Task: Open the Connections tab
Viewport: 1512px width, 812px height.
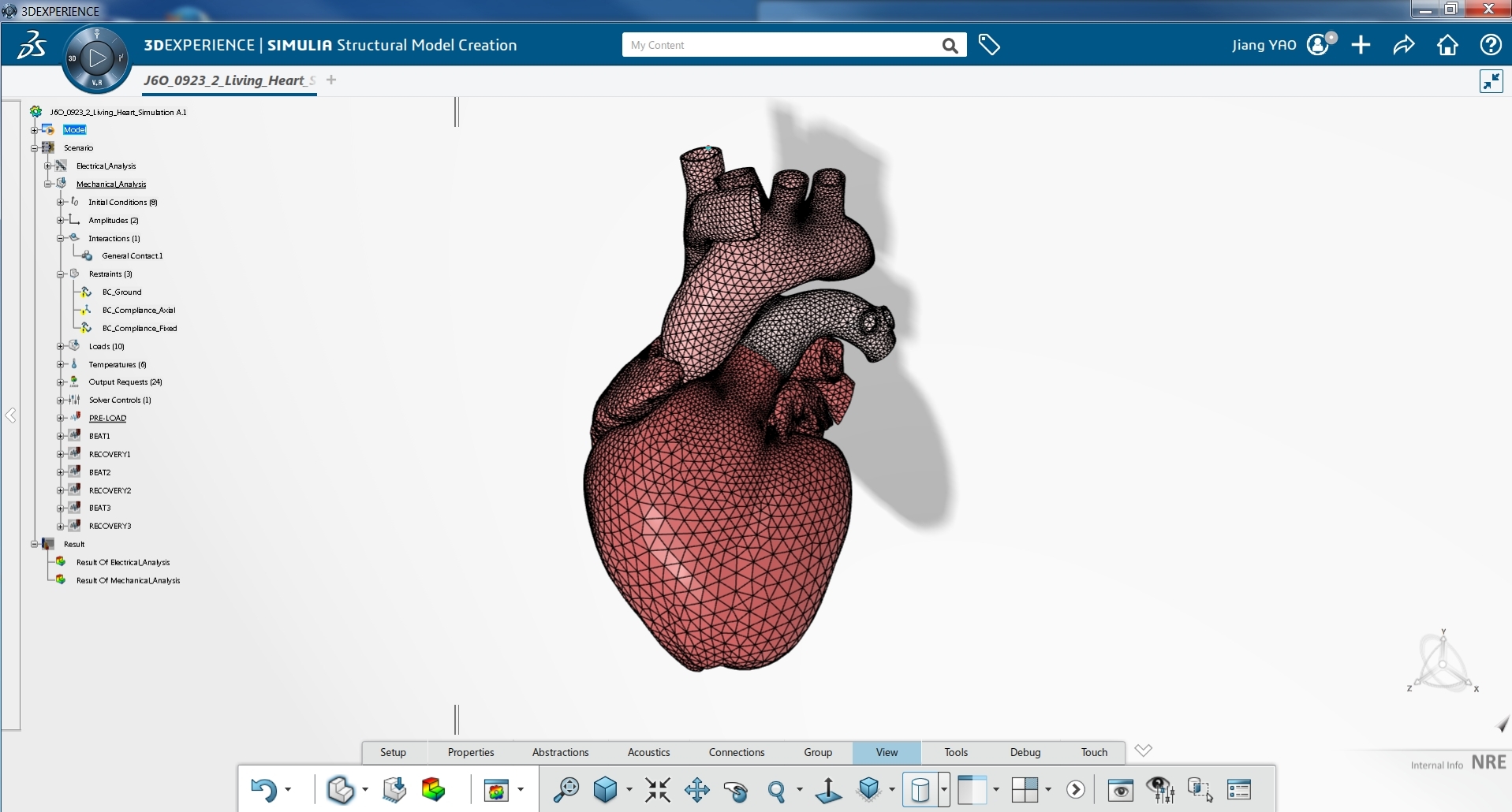Action: [x=737, y=752]
